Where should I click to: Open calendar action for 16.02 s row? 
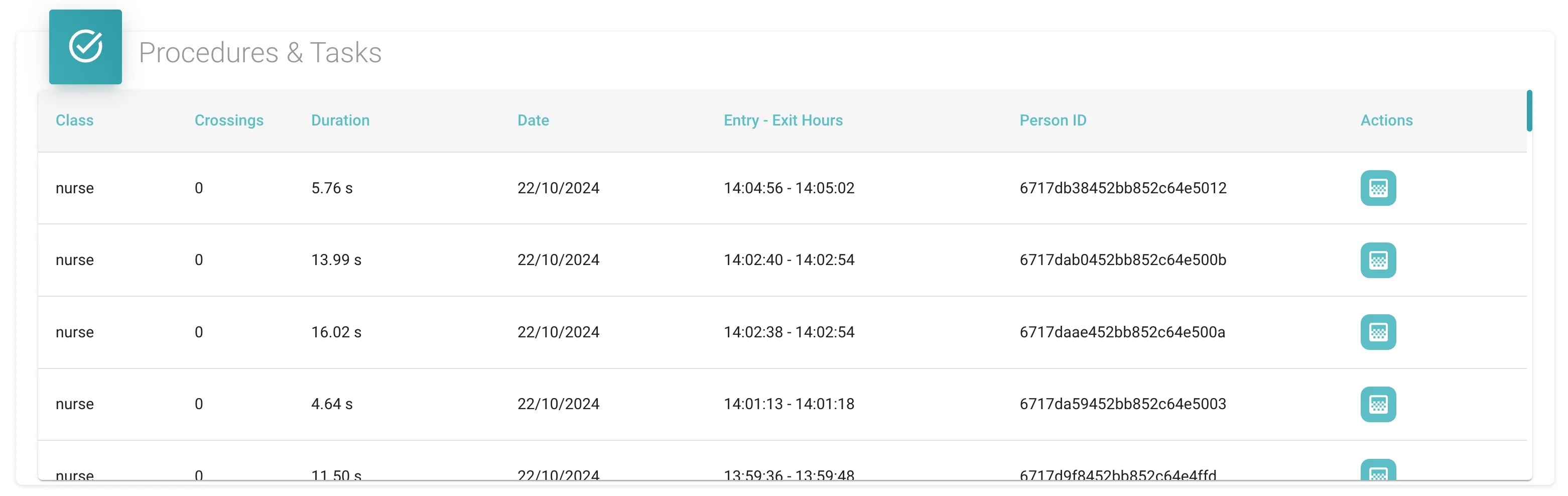[1378, 332]
